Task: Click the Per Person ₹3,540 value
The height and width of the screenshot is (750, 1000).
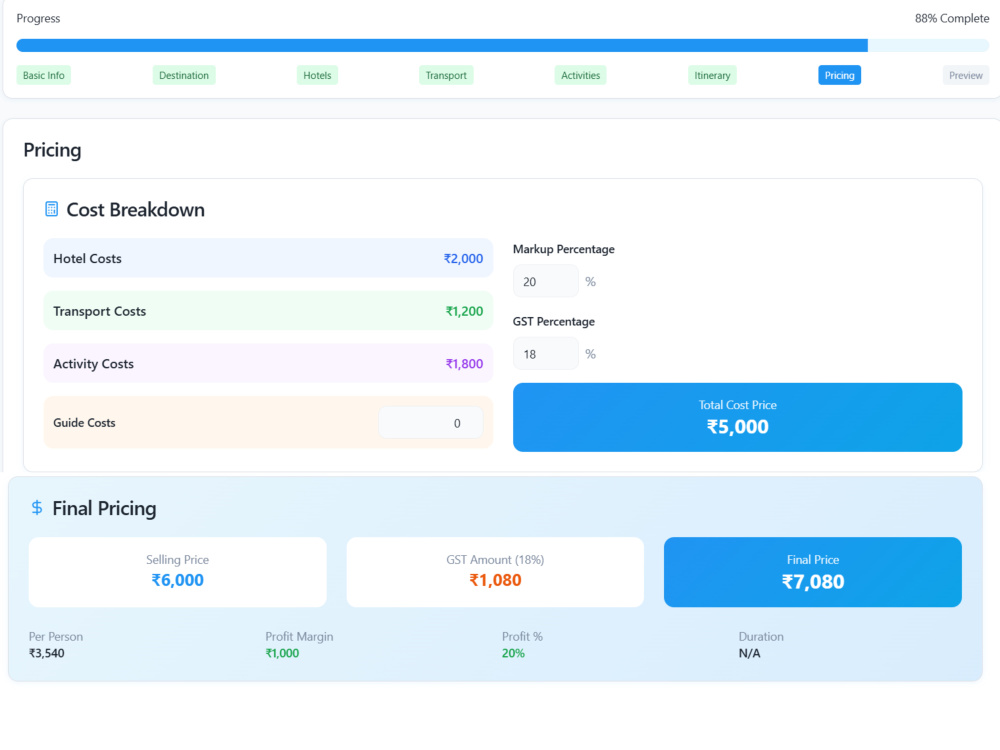Action: pos(47,653)
